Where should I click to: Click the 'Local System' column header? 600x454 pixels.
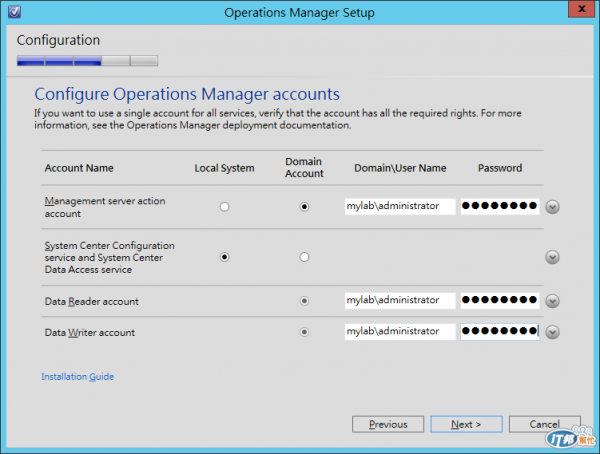tap(224, 168)
